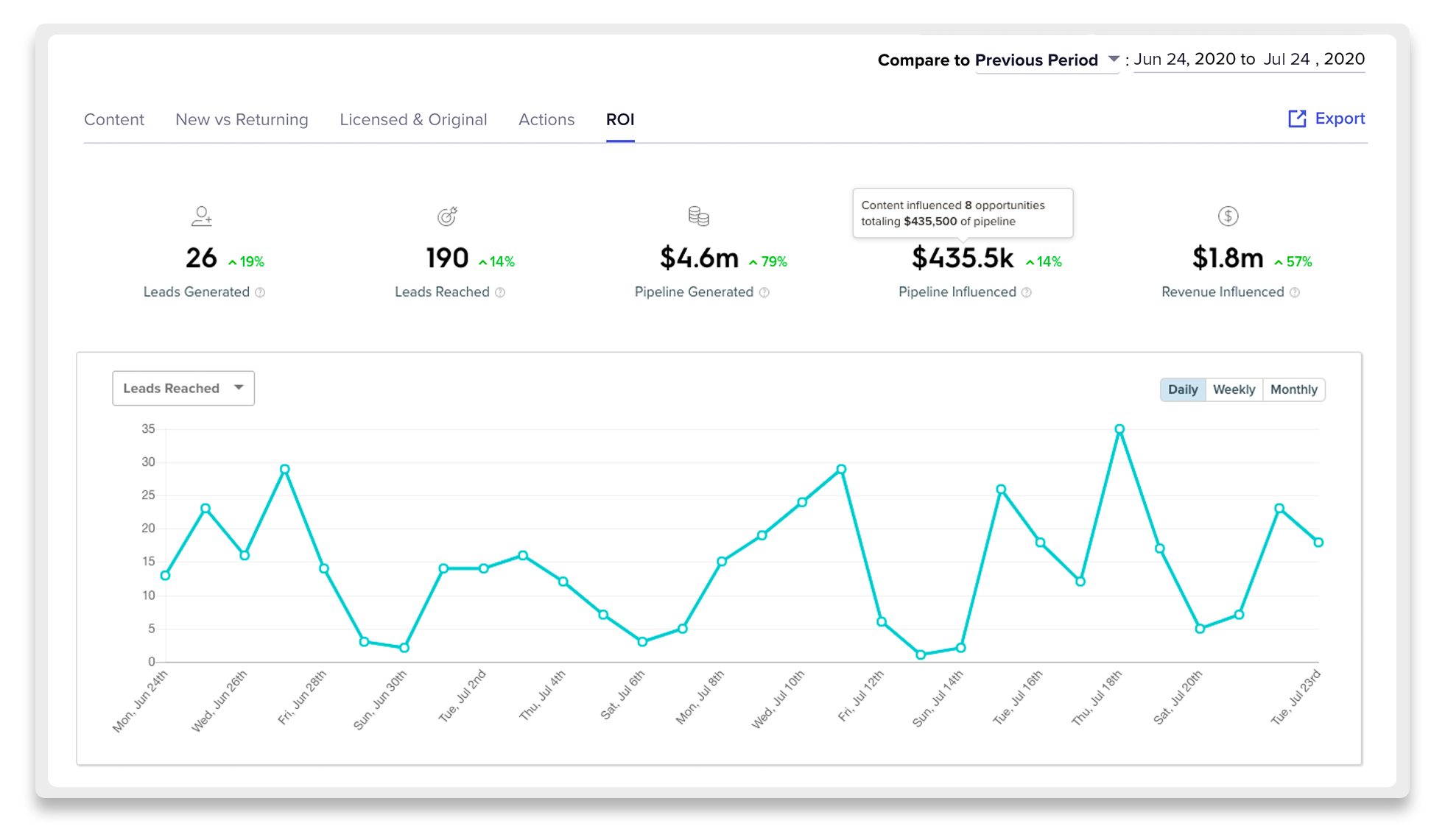Open the Content tab
Viewport: 1445px width, 840px height.
coord(114,119)
